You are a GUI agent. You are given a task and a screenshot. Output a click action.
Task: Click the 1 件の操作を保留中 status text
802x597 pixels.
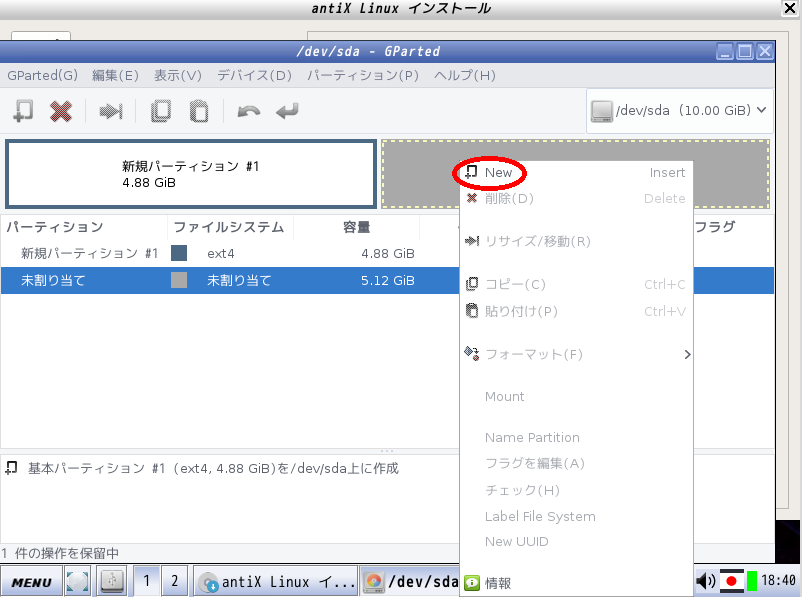point(60,553)
